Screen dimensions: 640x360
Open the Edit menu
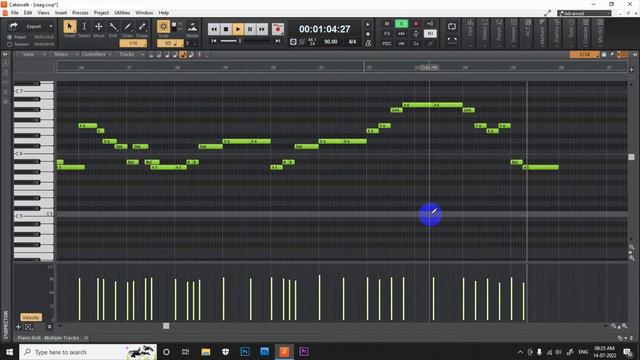click(x=28, y=13)
